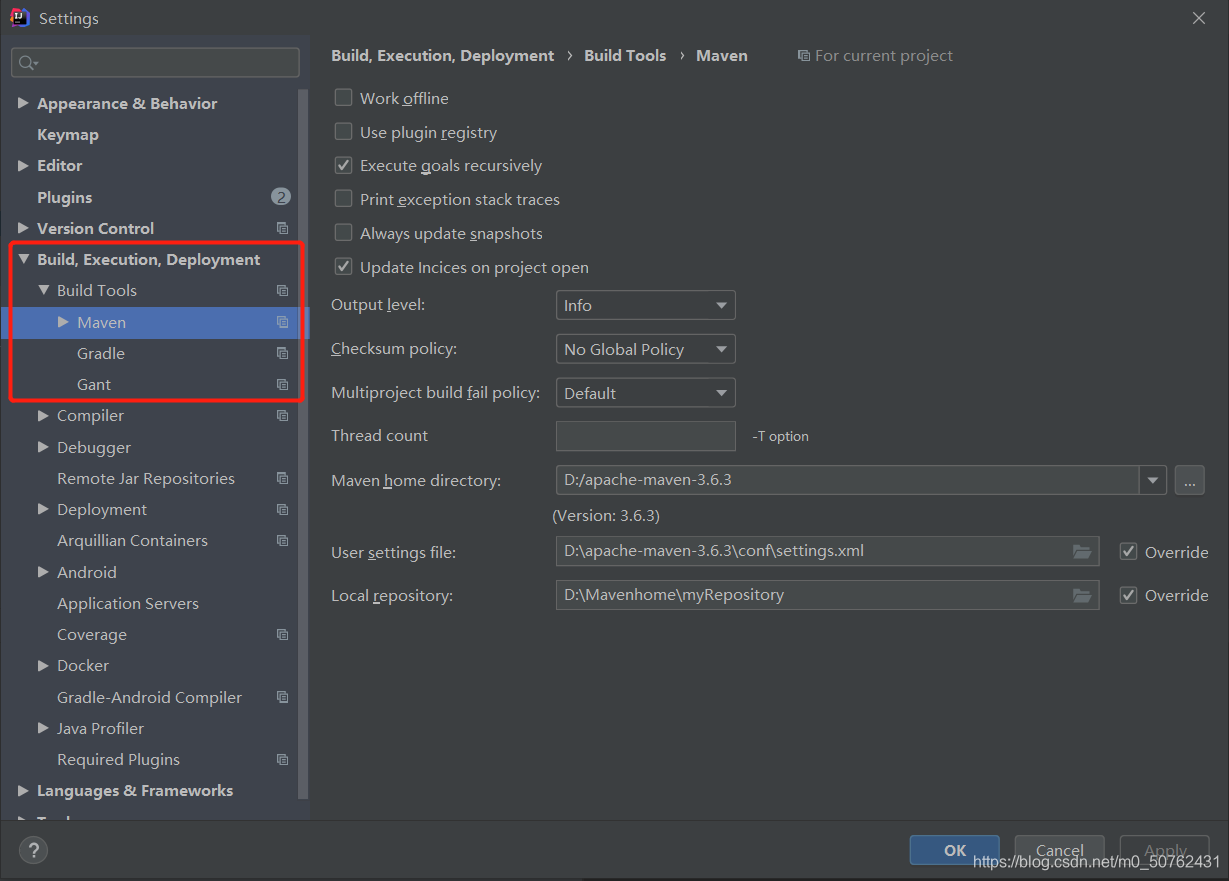The image size is (1229, 881).
Task: Collapse the Build Tools node
Action: click(x=43, y=290)
